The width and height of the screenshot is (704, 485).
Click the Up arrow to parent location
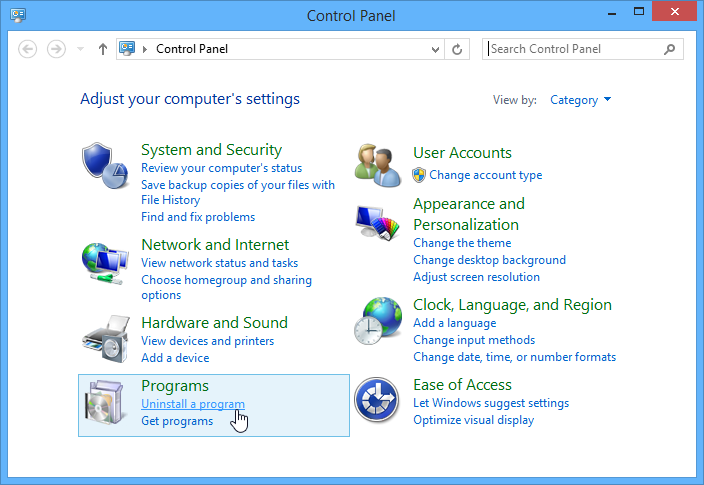(x=103, y=49)
